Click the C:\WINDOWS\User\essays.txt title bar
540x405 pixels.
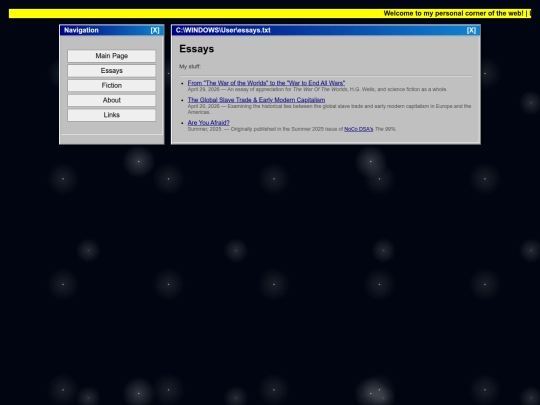pos(326,30)
